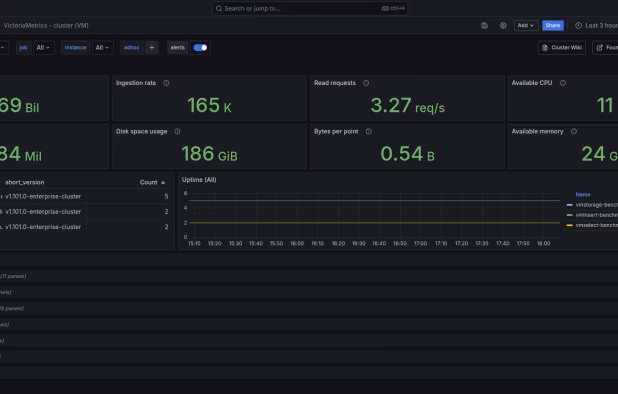This screenshot has height=394, width=618.
Task: Click the 186 GiB disk usage value
Action: coord(209,154)
